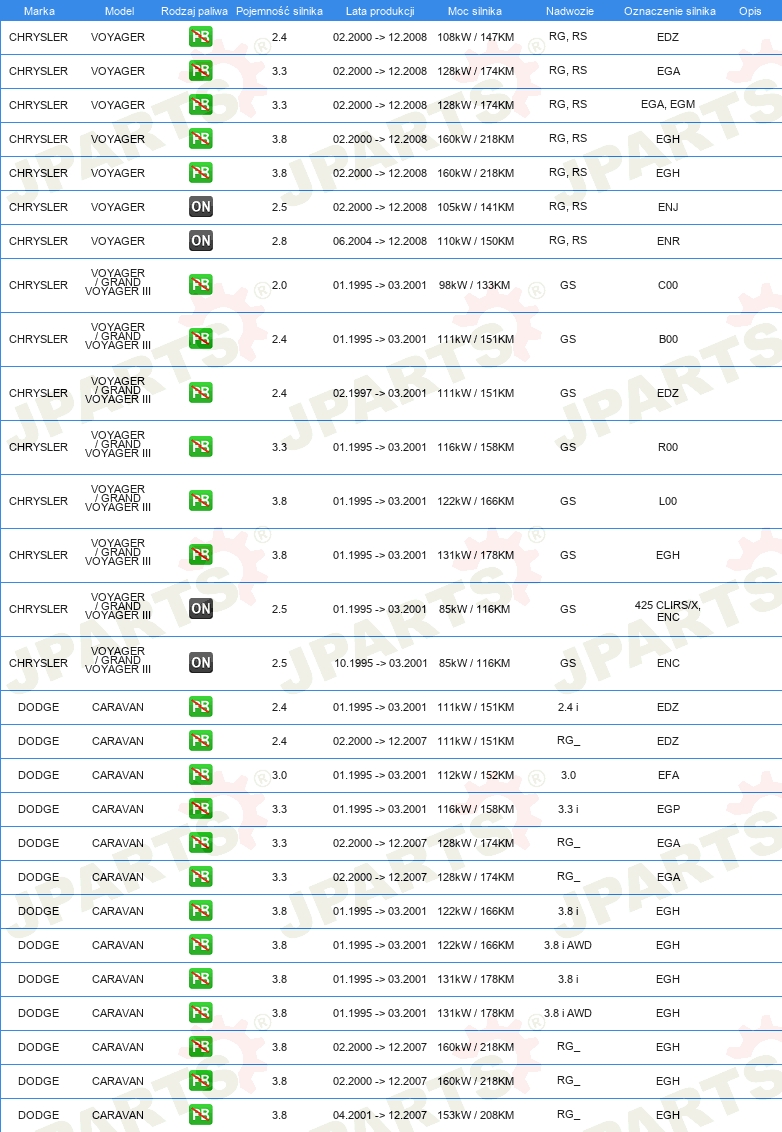The image size is (782, 1132).
Task: Click the 'CARAVAN' cell in the EGP row
Action: pos(118,809)
